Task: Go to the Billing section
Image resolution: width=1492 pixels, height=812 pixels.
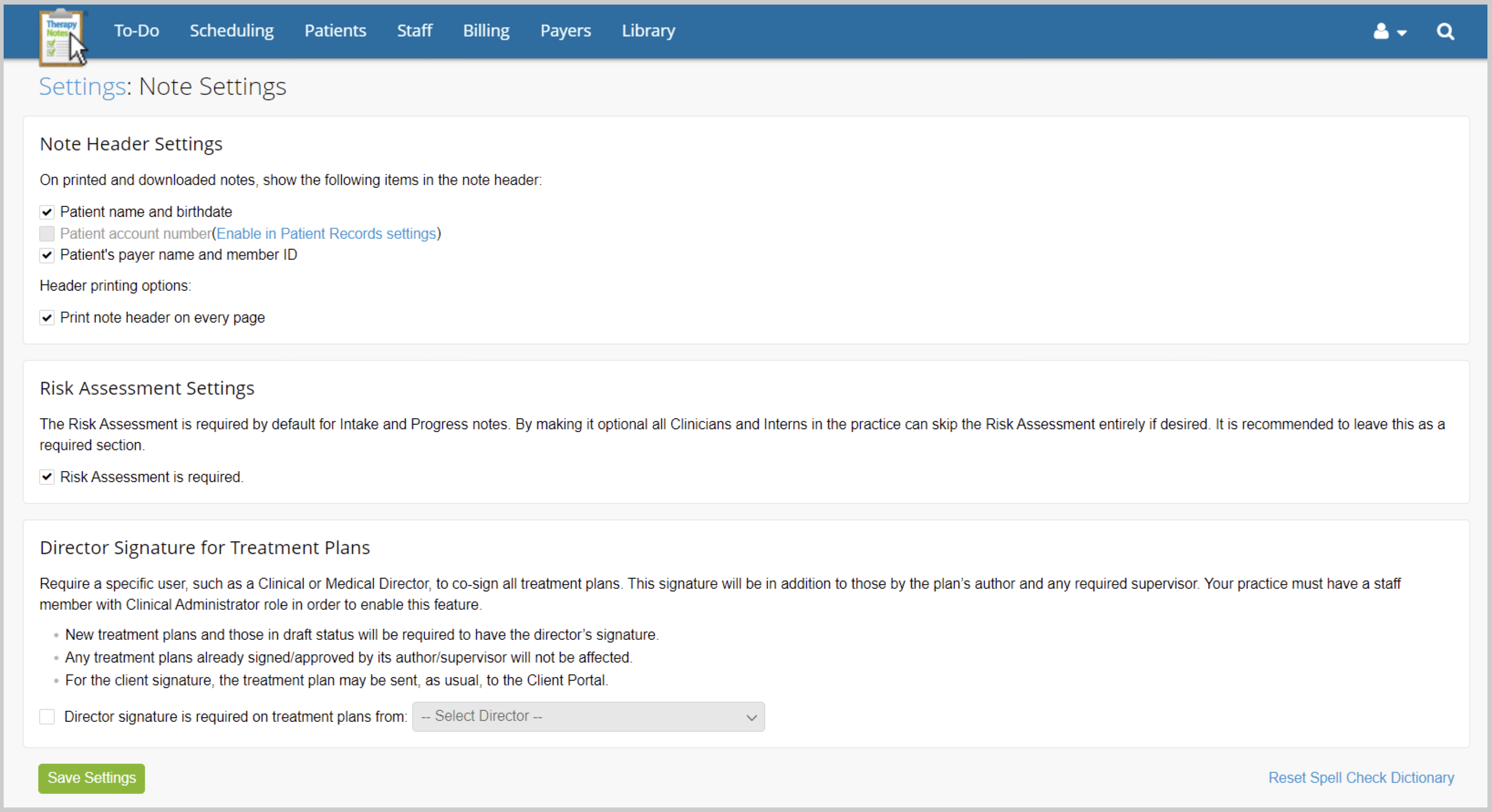Action: click(486, 31)
